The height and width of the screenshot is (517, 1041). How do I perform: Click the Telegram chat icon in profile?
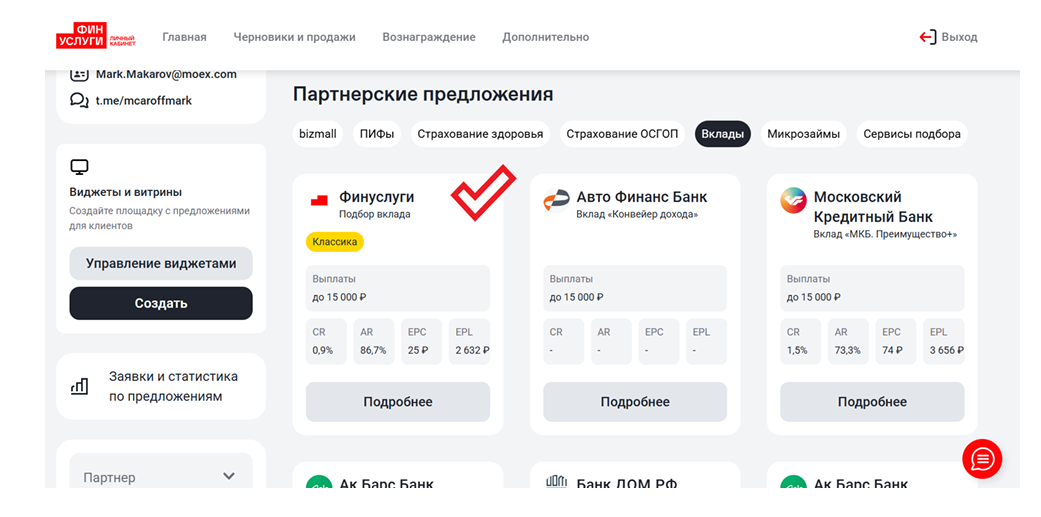click(79, 100)
